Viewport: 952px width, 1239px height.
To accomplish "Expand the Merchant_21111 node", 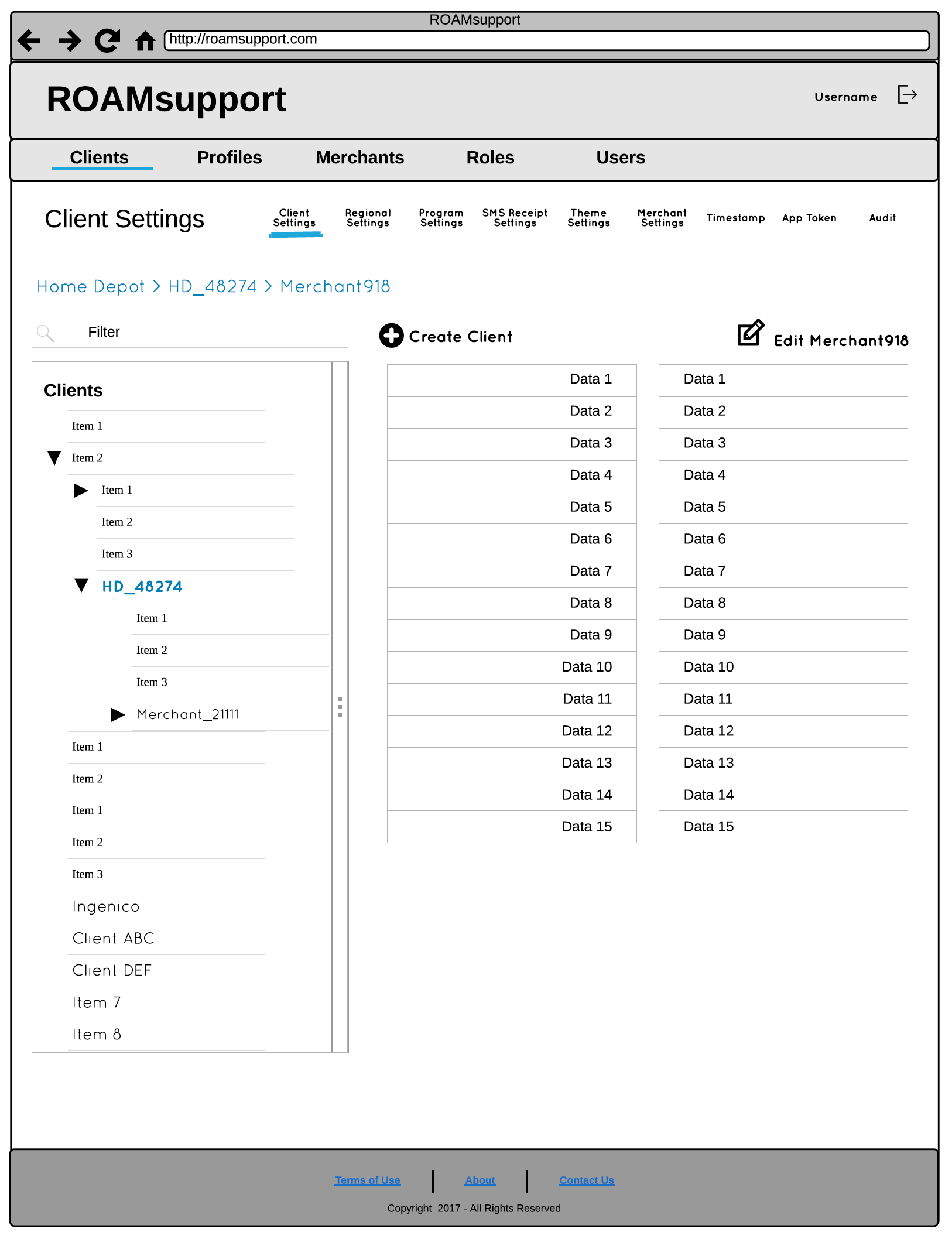I will (x=118, y=714).
